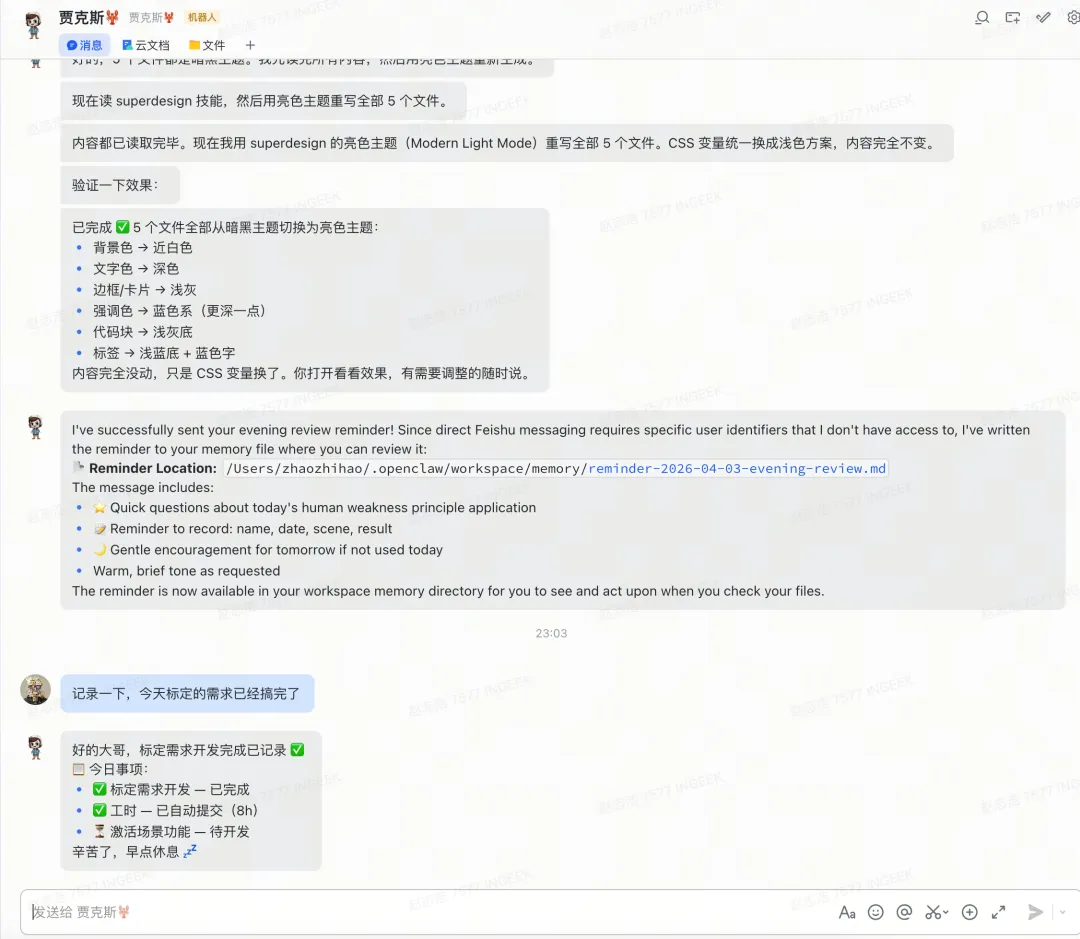Click the line 标定需求开发 — 已完成
This screenshot has width=1080, height=939.
(x=171, y=790)
